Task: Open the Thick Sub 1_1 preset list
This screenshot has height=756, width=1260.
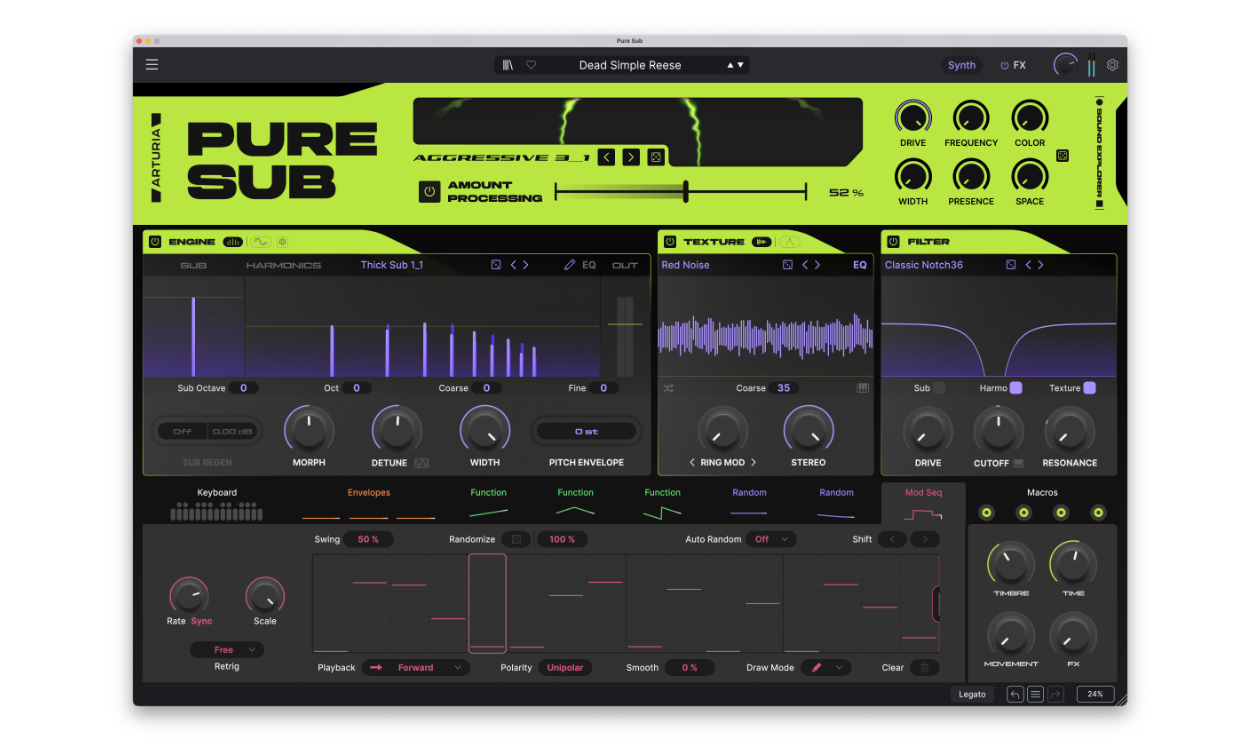Action: pyautogui.click(x=392, y=265)
